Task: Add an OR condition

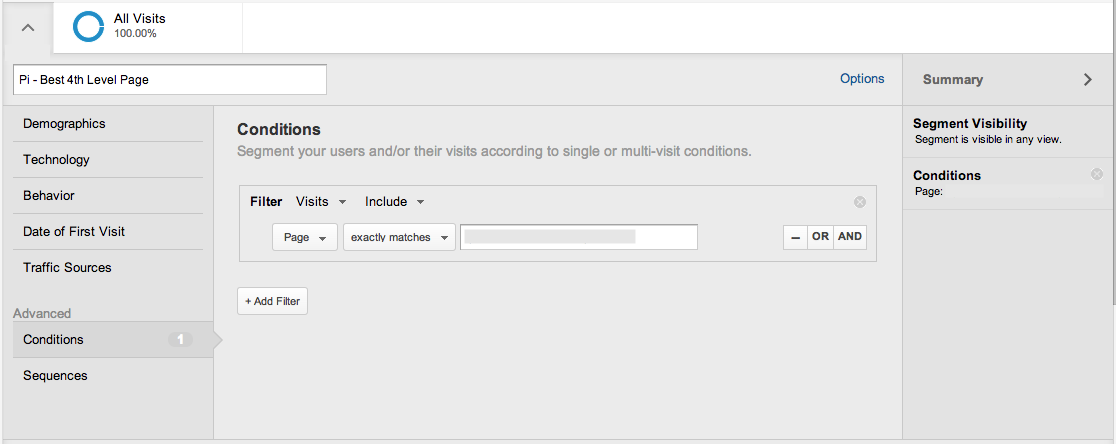Action: pos(820,237)
